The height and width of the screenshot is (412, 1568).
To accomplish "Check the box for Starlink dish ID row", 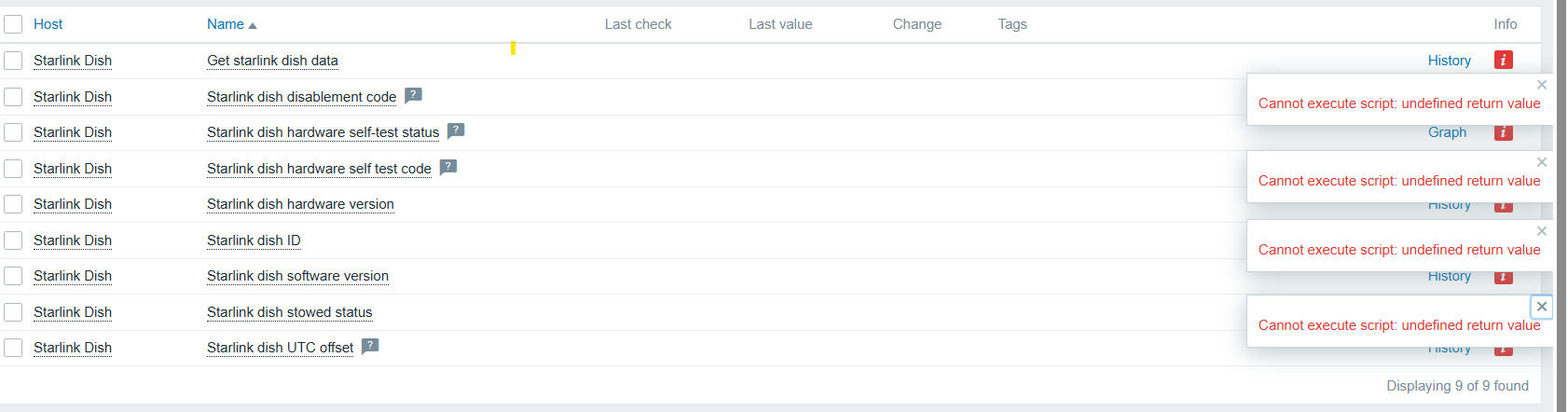I will click(13, 240).
